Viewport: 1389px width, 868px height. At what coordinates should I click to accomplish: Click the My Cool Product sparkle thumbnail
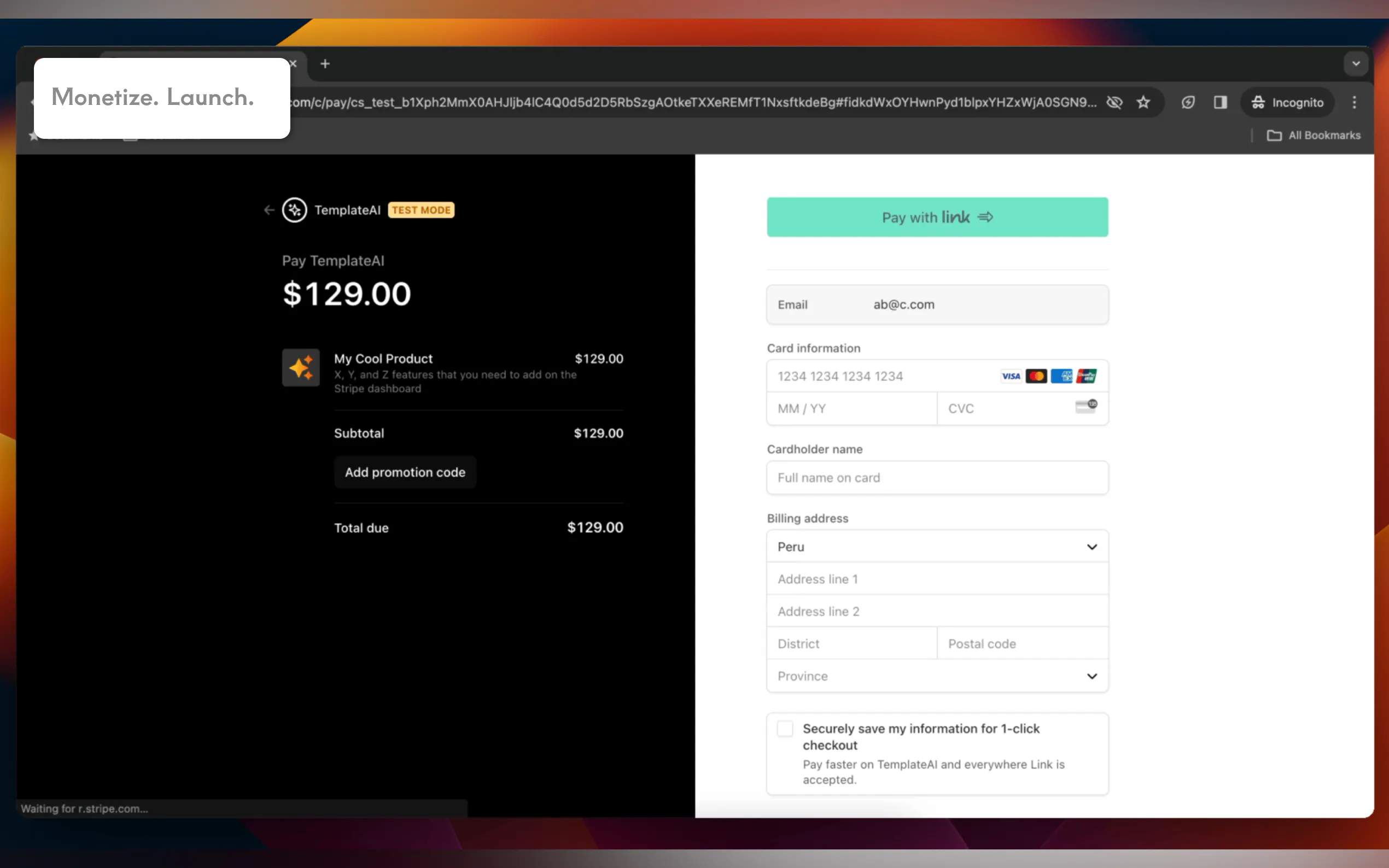coord(301,367)
